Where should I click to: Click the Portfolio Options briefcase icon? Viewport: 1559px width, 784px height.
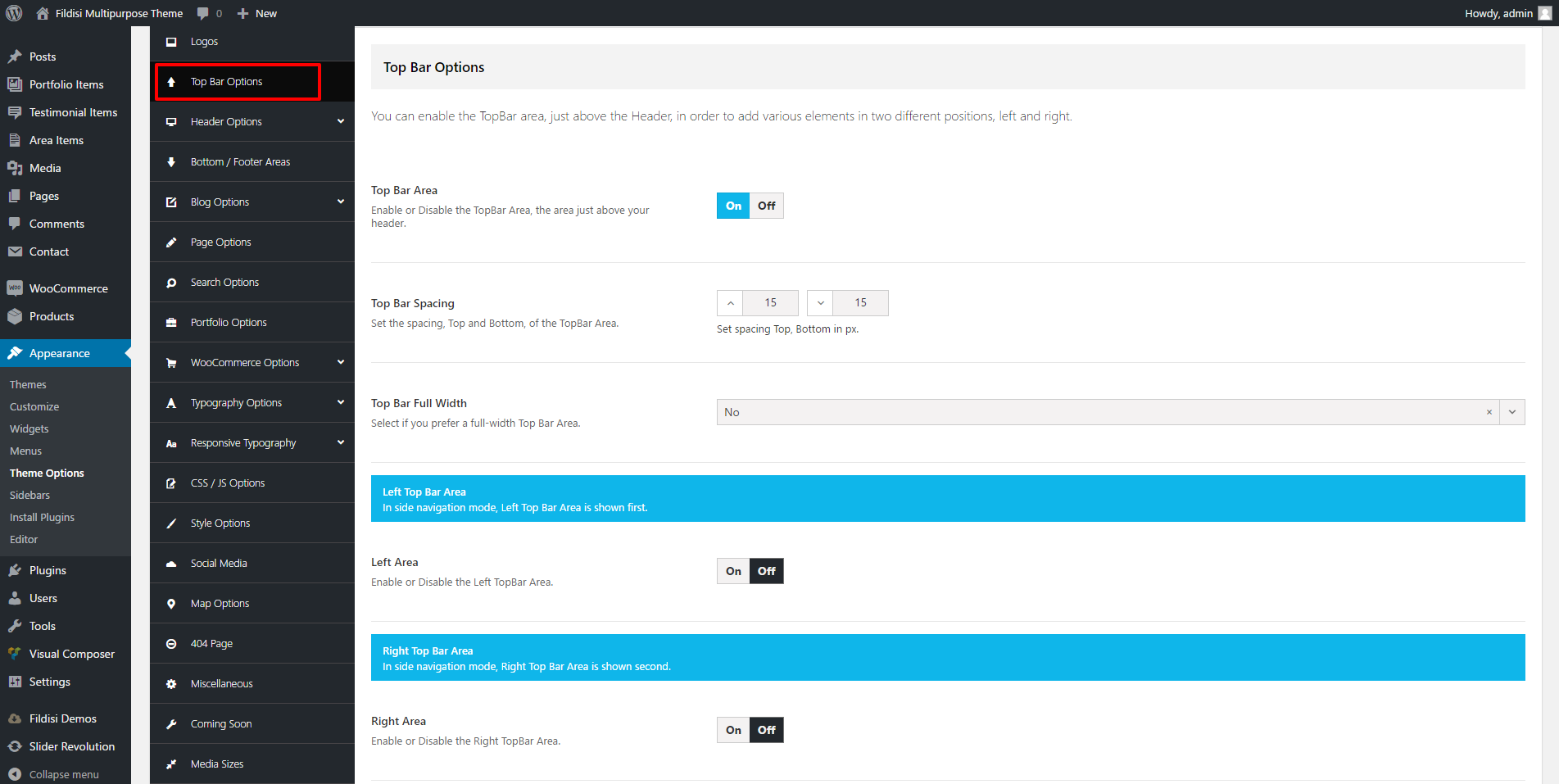(x=171, y=323)
